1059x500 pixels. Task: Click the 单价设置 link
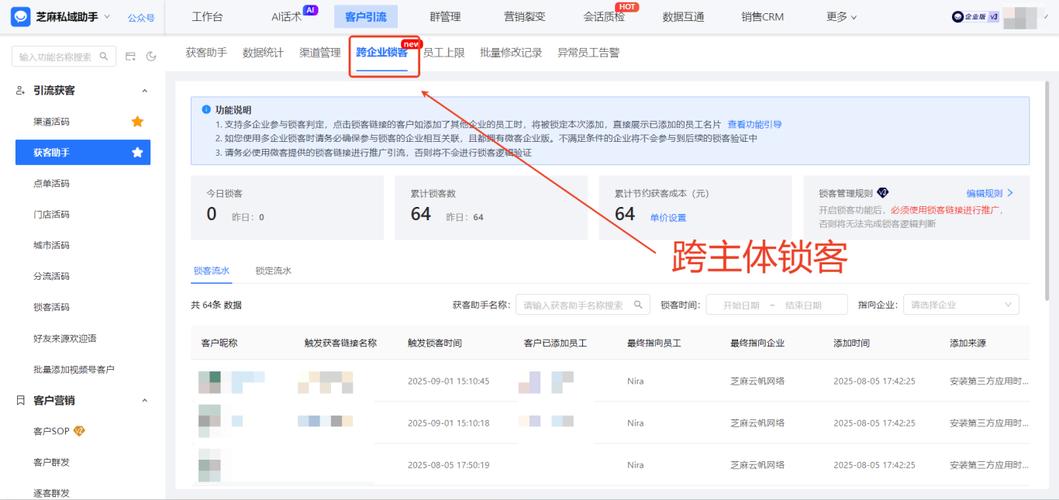click(x=668, y=217)
